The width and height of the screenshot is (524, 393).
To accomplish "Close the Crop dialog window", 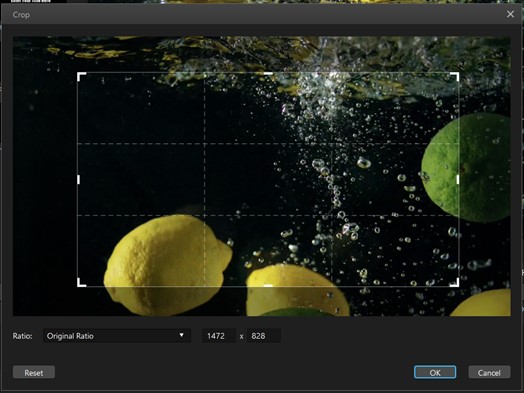I will [510, 14].
